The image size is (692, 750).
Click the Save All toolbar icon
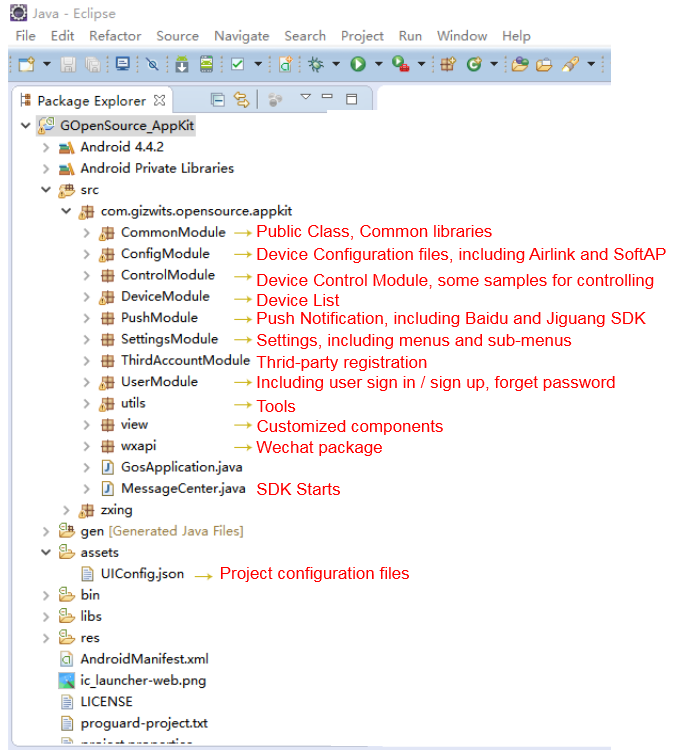click(92, 64)
